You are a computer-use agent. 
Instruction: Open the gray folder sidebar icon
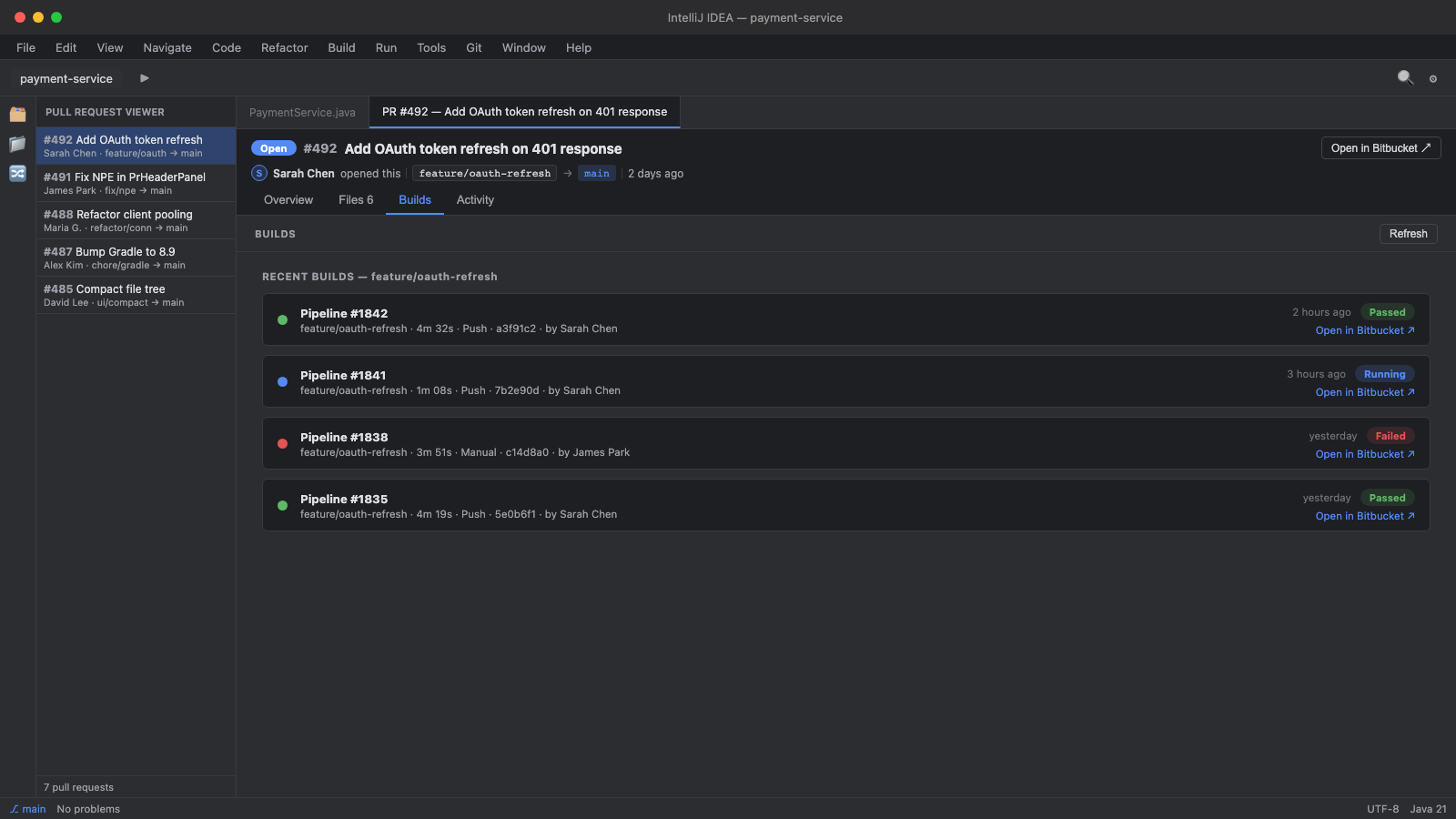pos(17,144)
